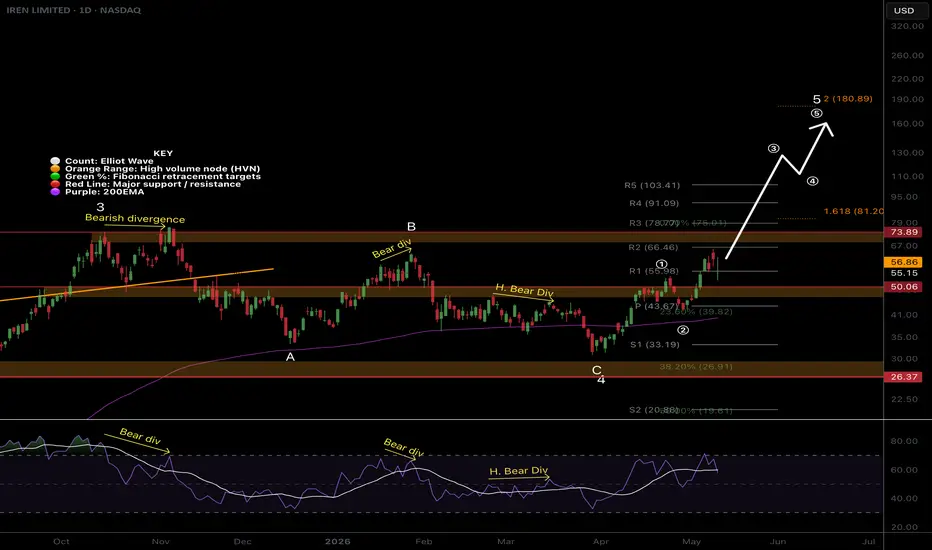Select 'H. Bear Div' annotation in RSI pane
This screenshot has width=932, height=550.
518,471
